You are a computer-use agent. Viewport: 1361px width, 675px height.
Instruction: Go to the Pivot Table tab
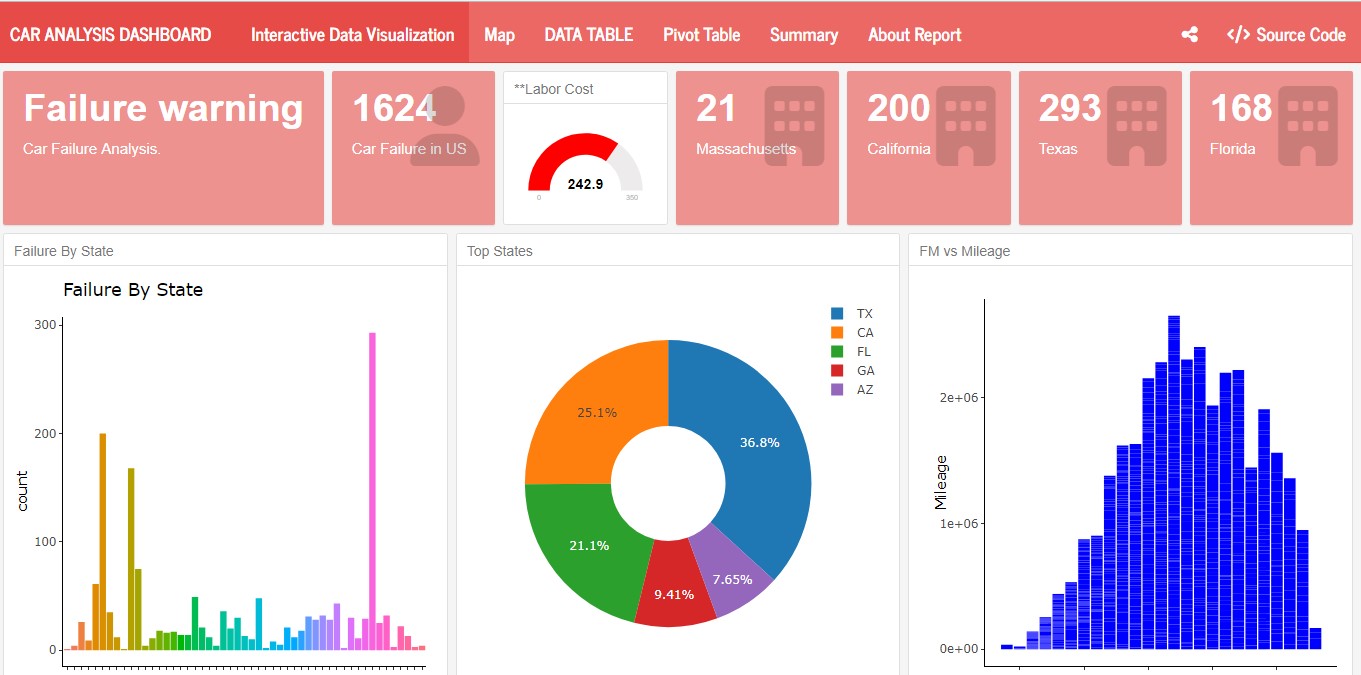(701, 35)
